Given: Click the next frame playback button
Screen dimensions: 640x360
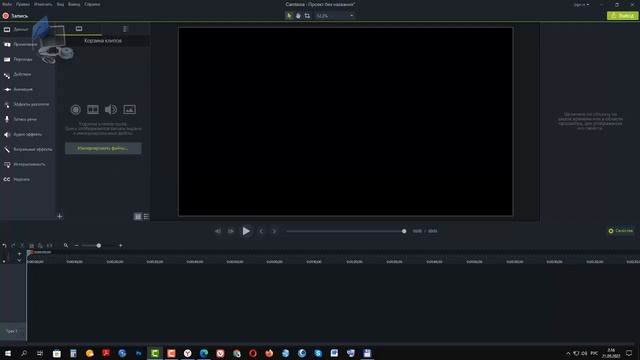Looking at the screenshot, I should pyautogui.click(x=231, y=231).
